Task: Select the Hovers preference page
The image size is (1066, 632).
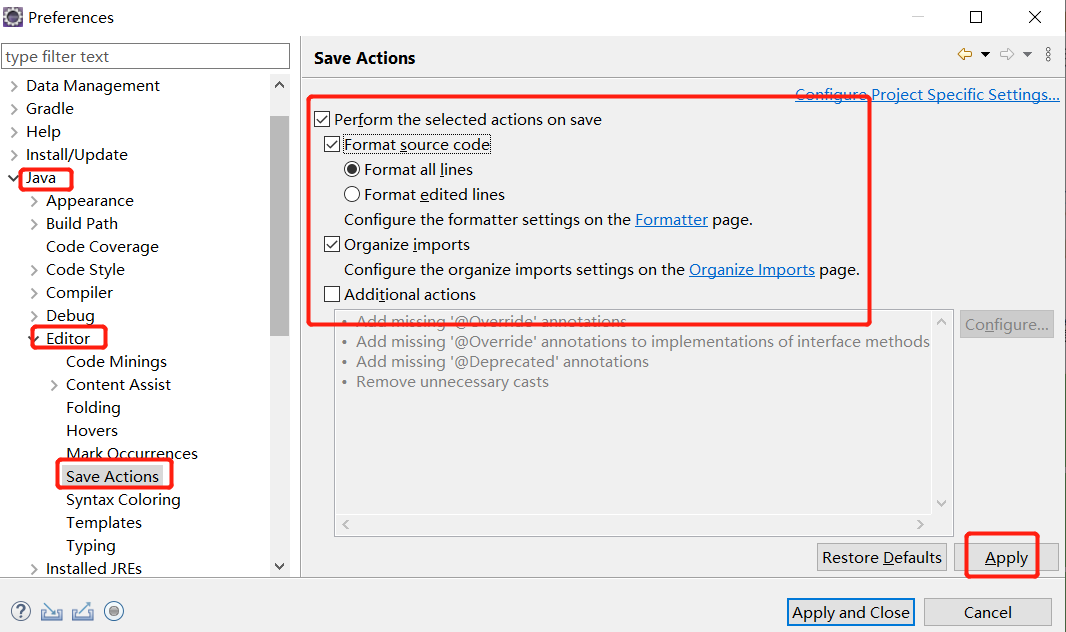Action: click(x=92, y=431)
